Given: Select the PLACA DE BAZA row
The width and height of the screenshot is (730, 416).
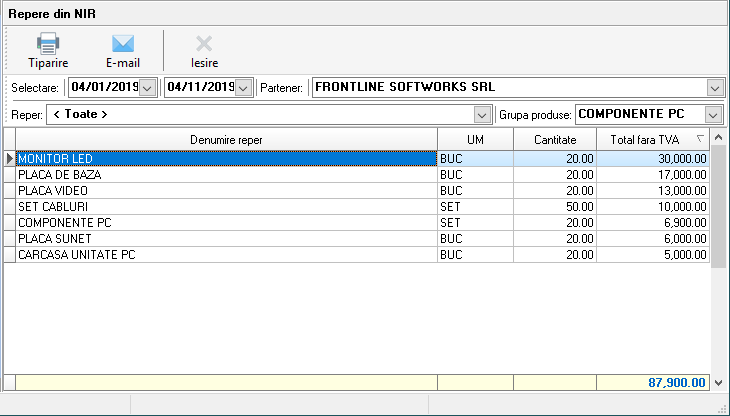Looking at the screenshot, I should (226, 174).
